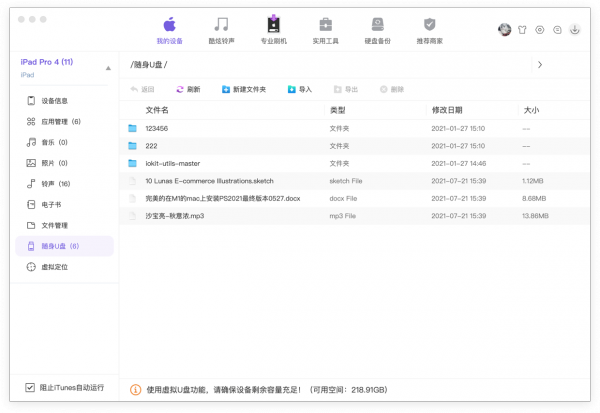Click the 导出 export button
The image size is (600, 413).
346,89
